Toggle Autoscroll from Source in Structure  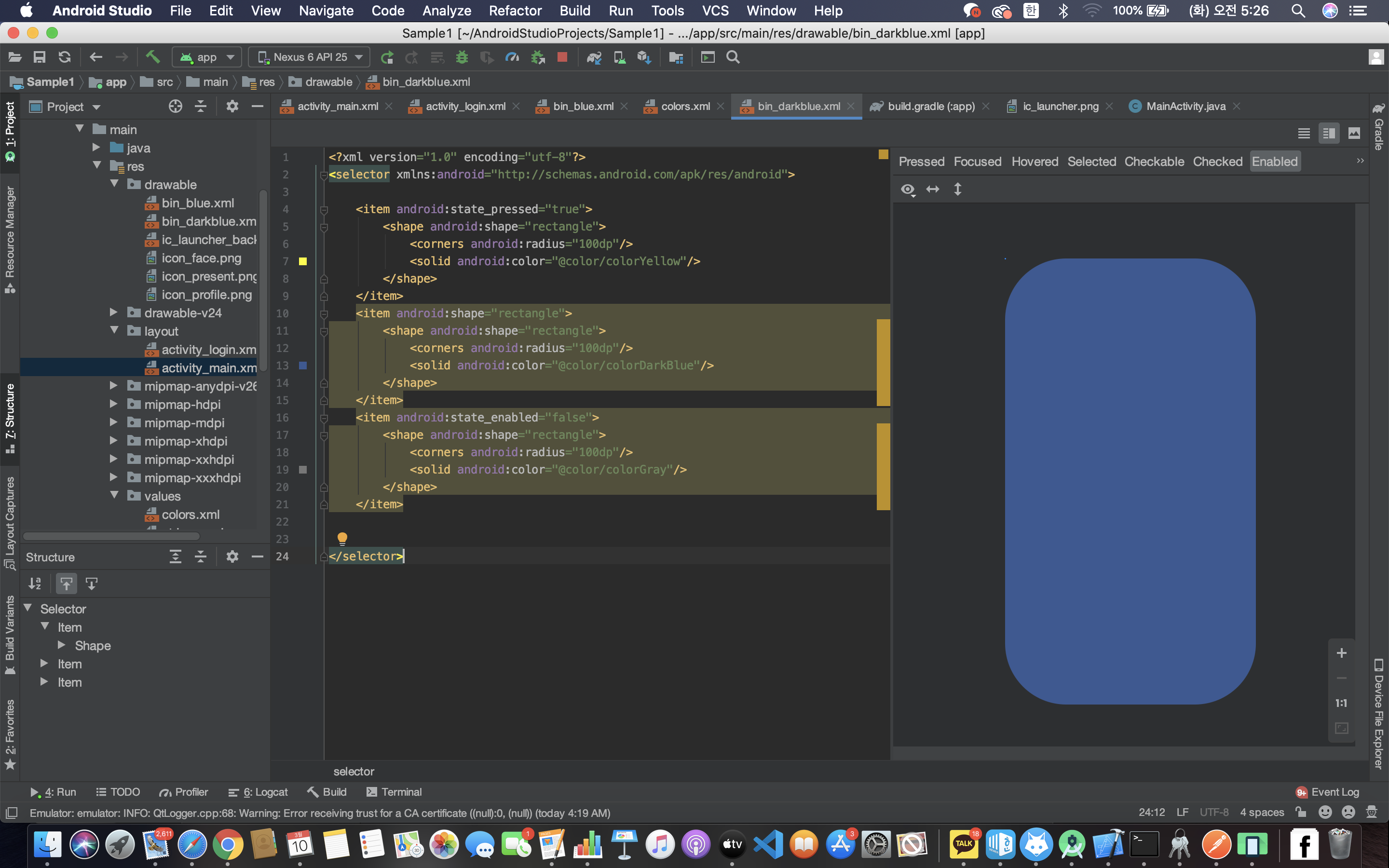coord(91,584)
